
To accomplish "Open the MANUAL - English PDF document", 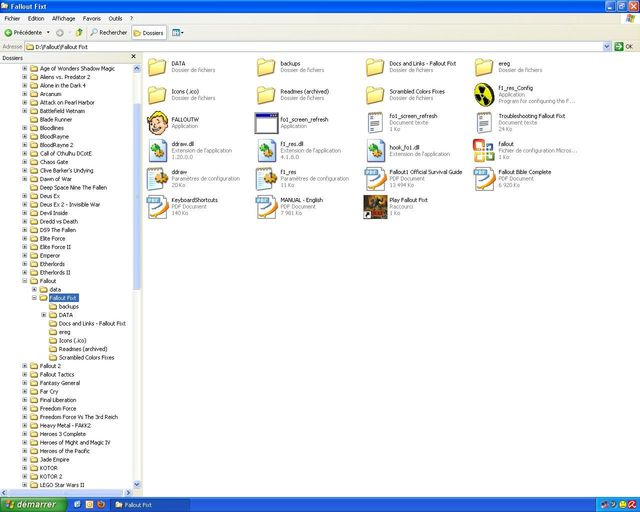I will pos(267,207).
